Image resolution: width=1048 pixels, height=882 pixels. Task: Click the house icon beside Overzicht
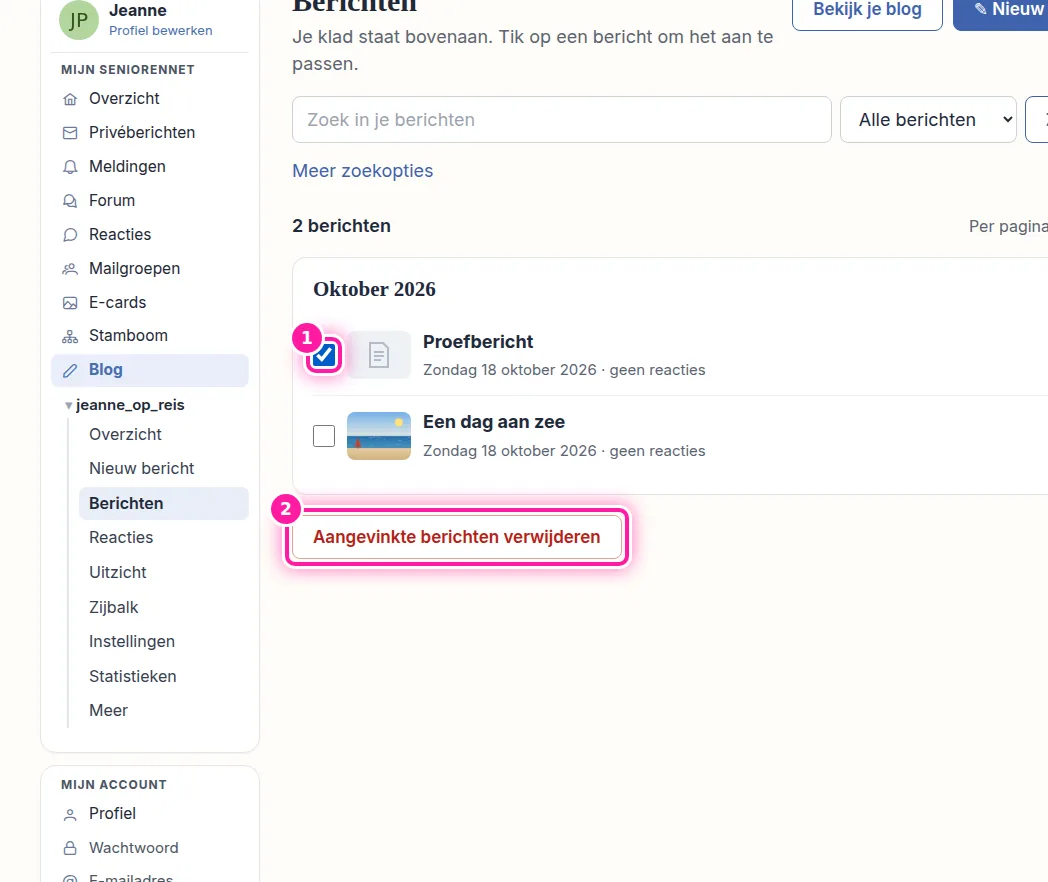point(70,100)
